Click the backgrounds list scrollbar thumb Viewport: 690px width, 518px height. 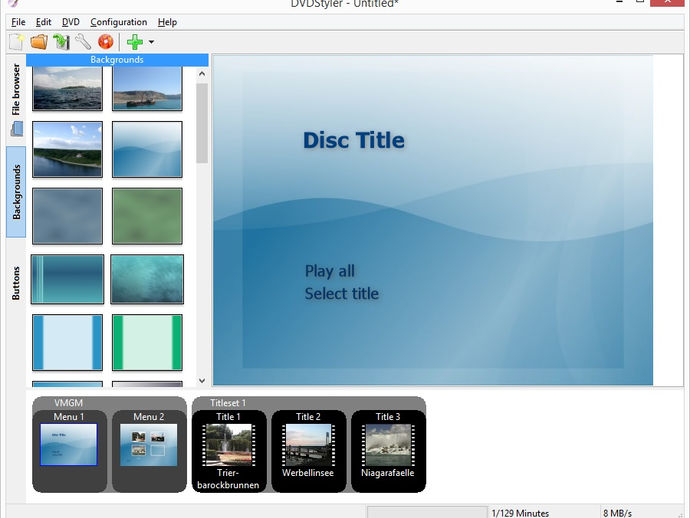tap(202, 123)
